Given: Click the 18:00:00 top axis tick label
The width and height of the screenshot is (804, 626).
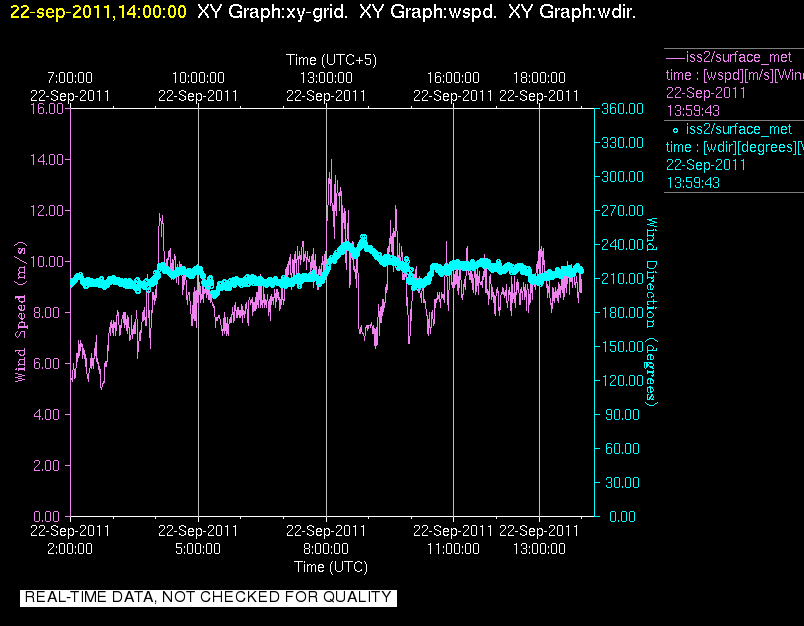Looking at the screenshot, I should click(x=539, y=78).
